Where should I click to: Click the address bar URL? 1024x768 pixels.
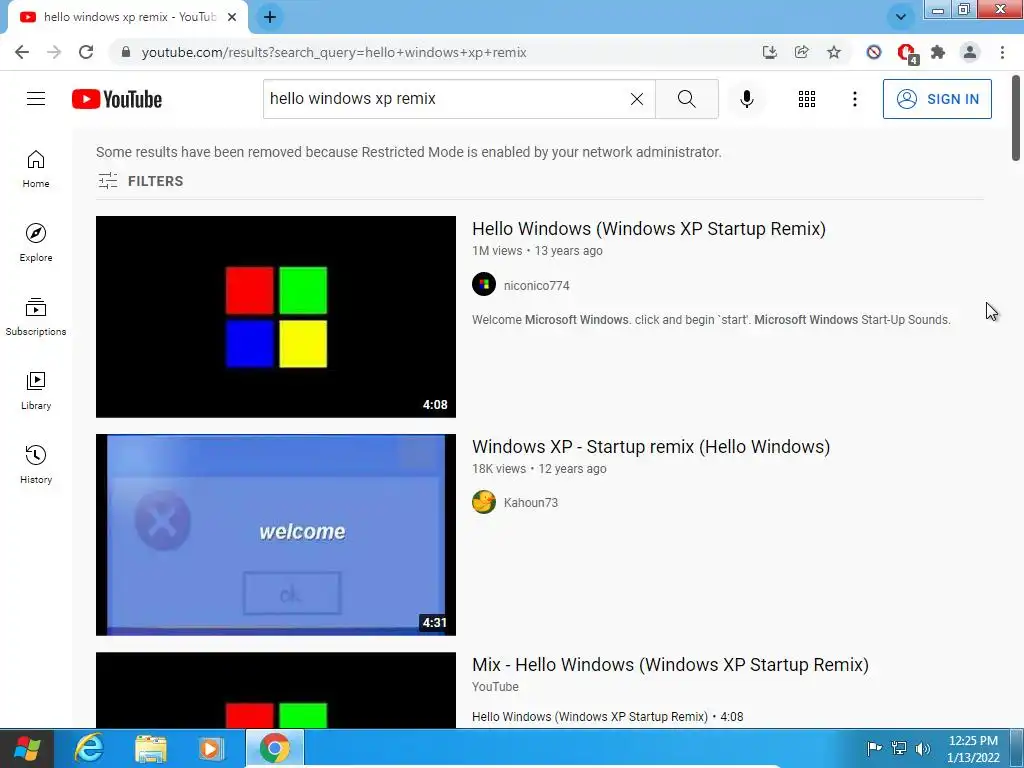coord(334,52)
